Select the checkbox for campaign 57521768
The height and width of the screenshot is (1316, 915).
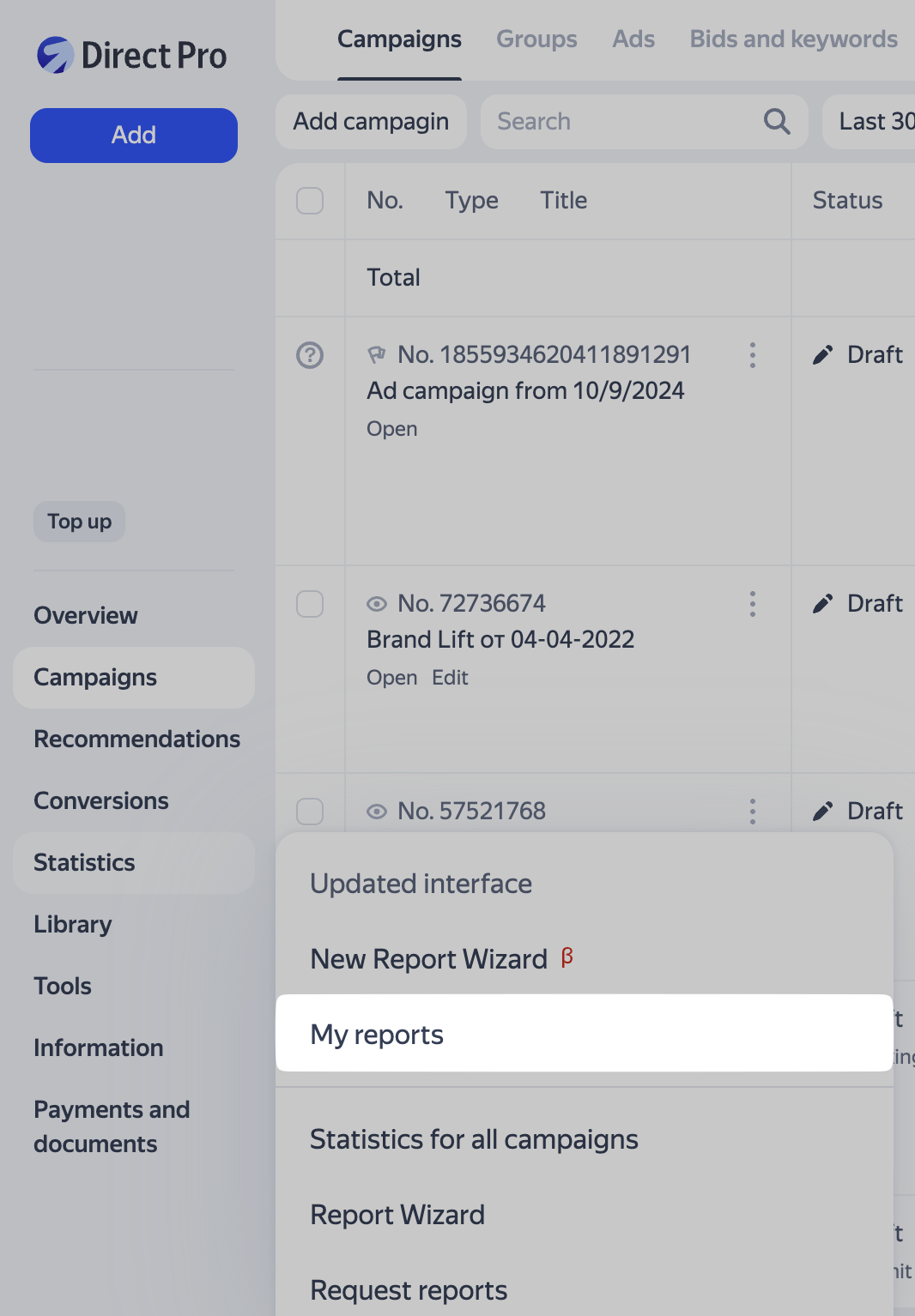pyautogui.click(x=310, y=812)
